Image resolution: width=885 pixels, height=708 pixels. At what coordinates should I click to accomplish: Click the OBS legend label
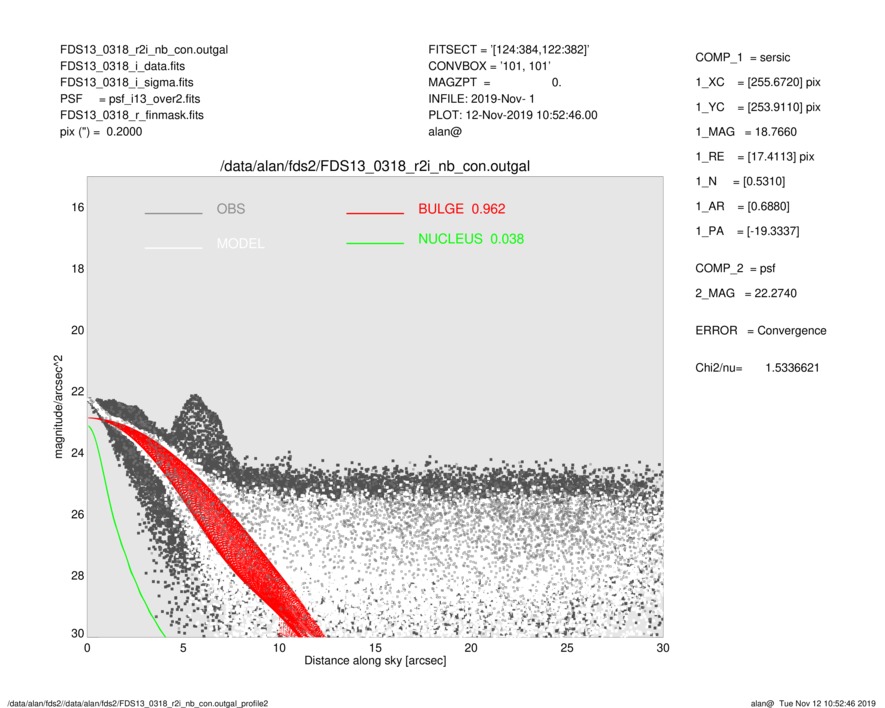(x=231, y=209)
